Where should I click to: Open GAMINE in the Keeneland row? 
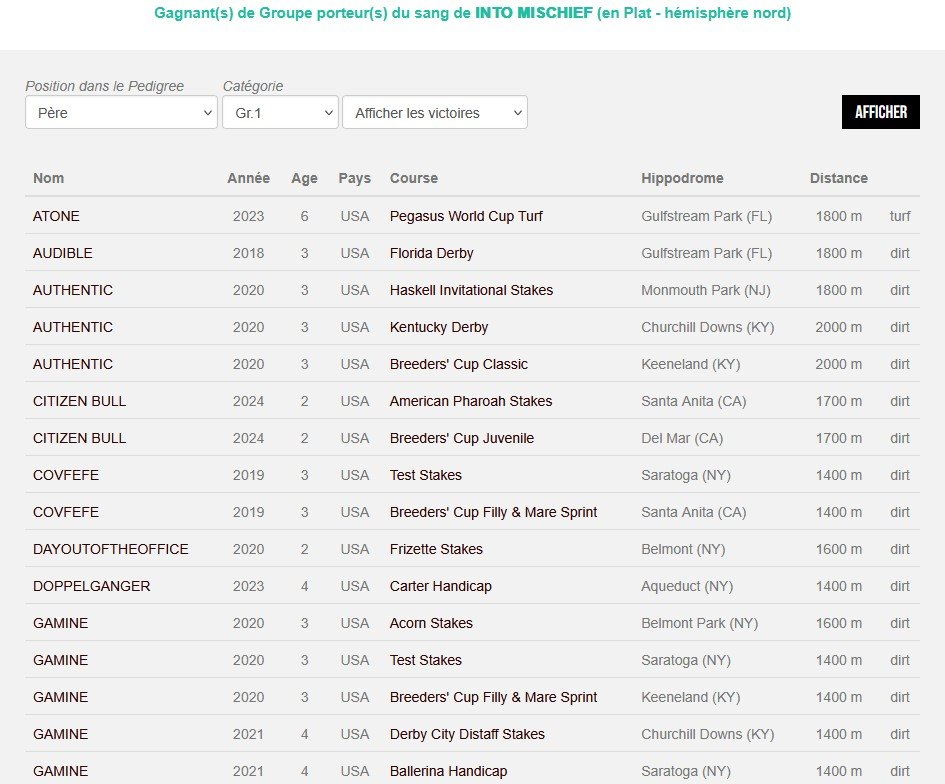pyautogui.click(x=60, y=697)
